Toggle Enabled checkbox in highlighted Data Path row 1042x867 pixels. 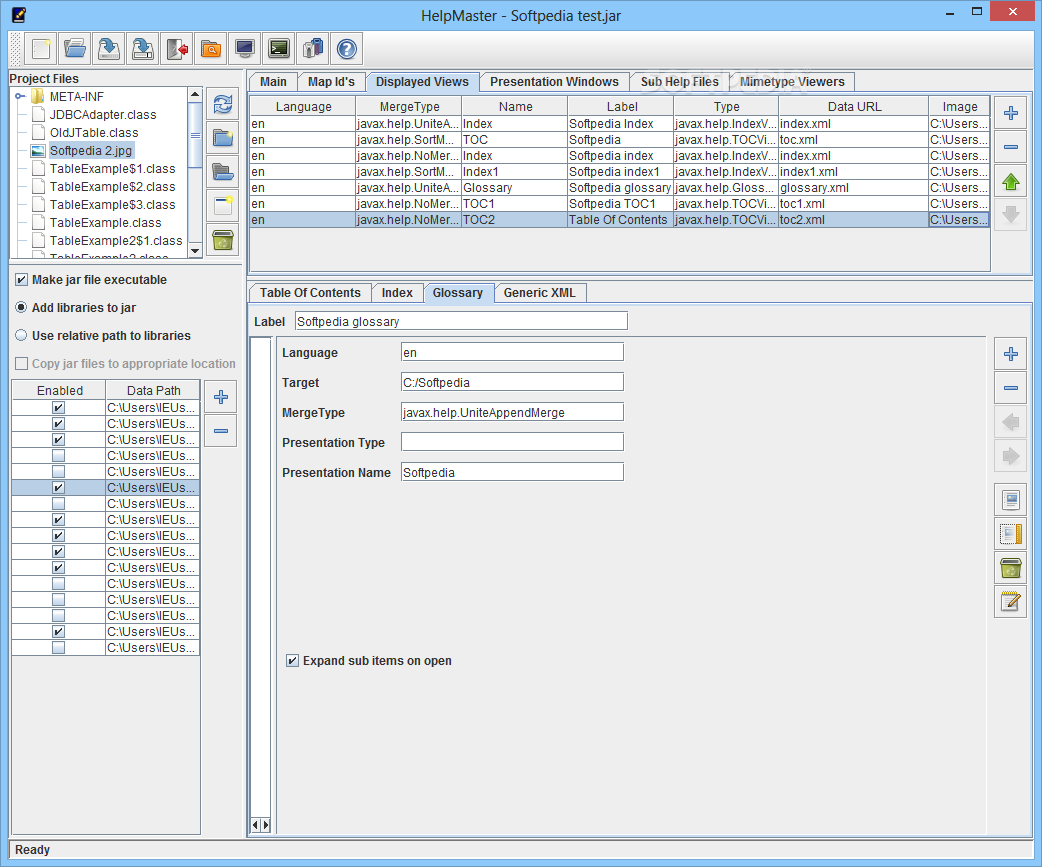click(x=58, y=488)
